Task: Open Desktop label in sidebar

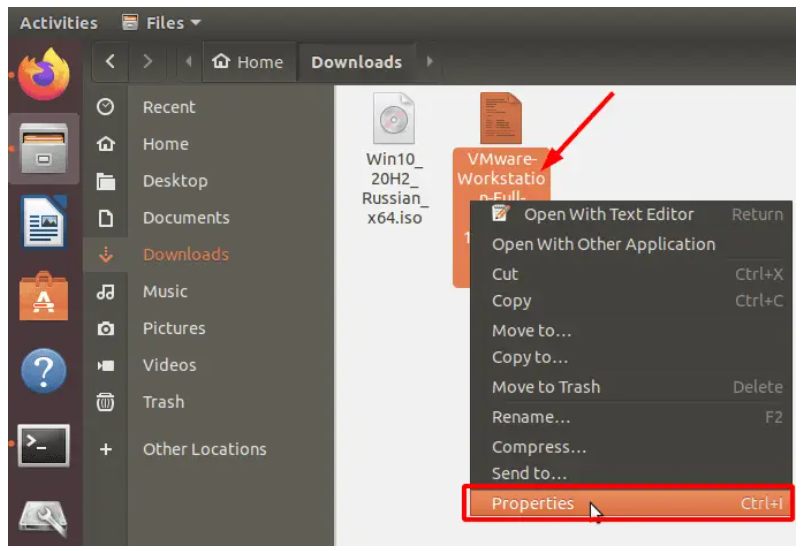Action: (175, 181)
